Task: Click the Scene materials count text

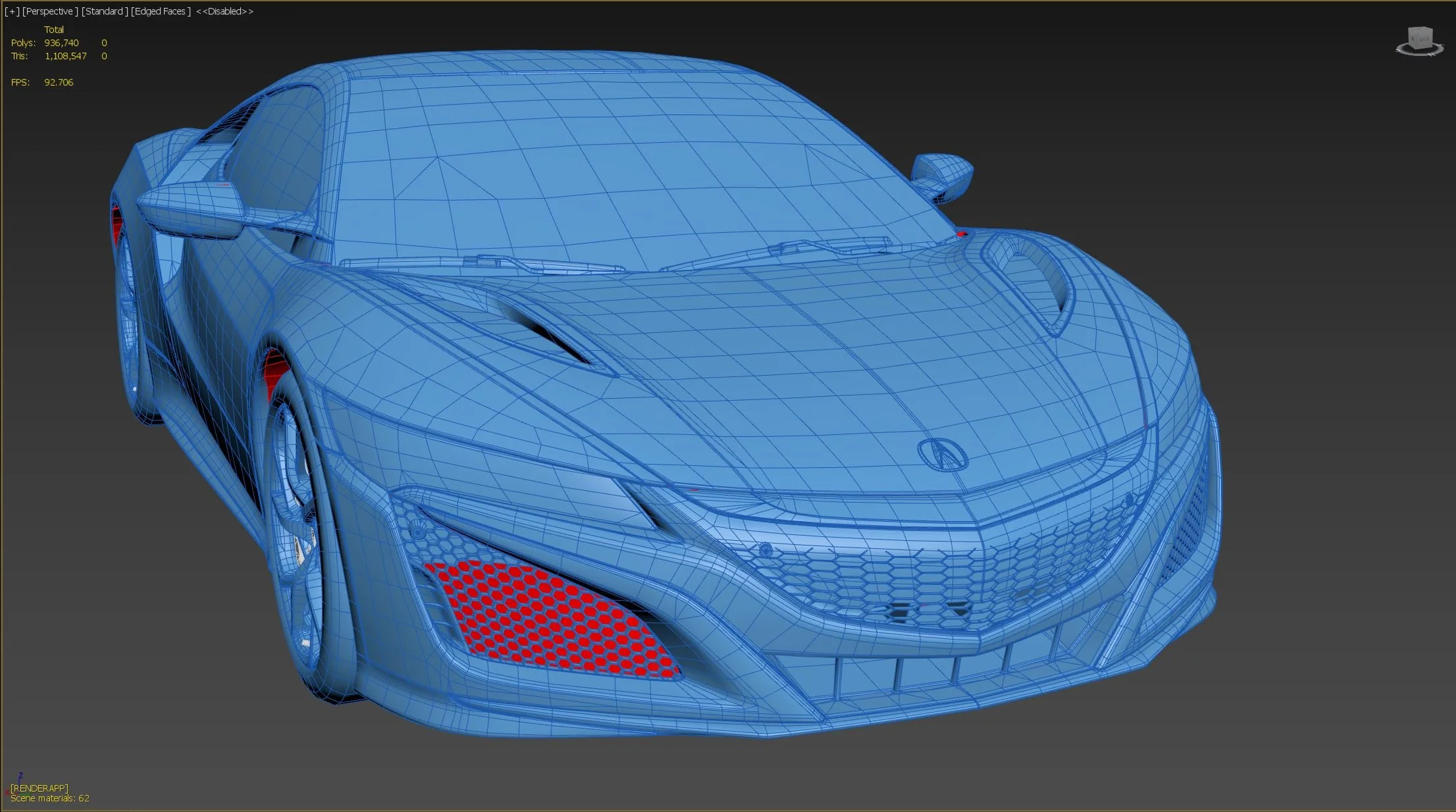Action: [50, 798]
